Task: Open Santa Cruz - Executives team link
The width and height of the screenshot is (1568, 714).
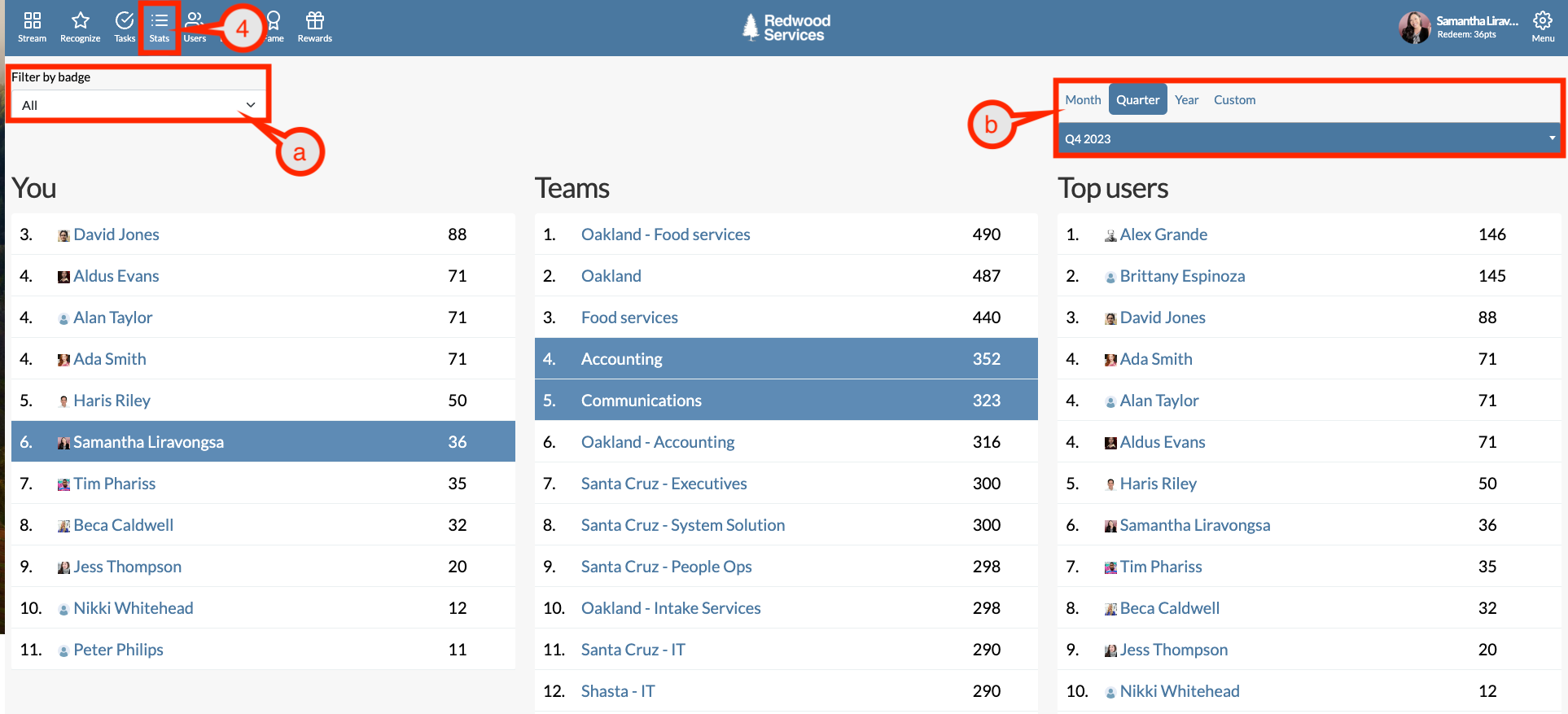Action: coord(664,484)
